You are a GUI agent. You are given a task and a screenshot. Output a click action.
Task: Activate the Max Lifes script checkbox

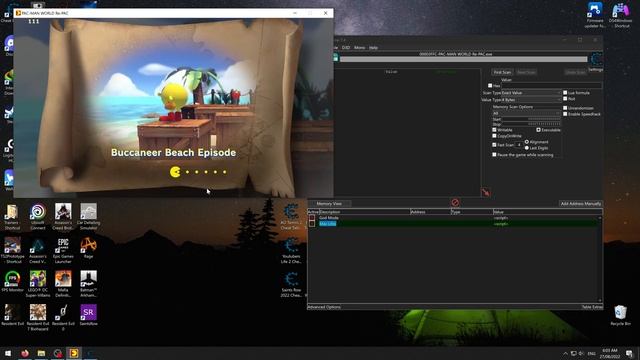click(312, 224)
